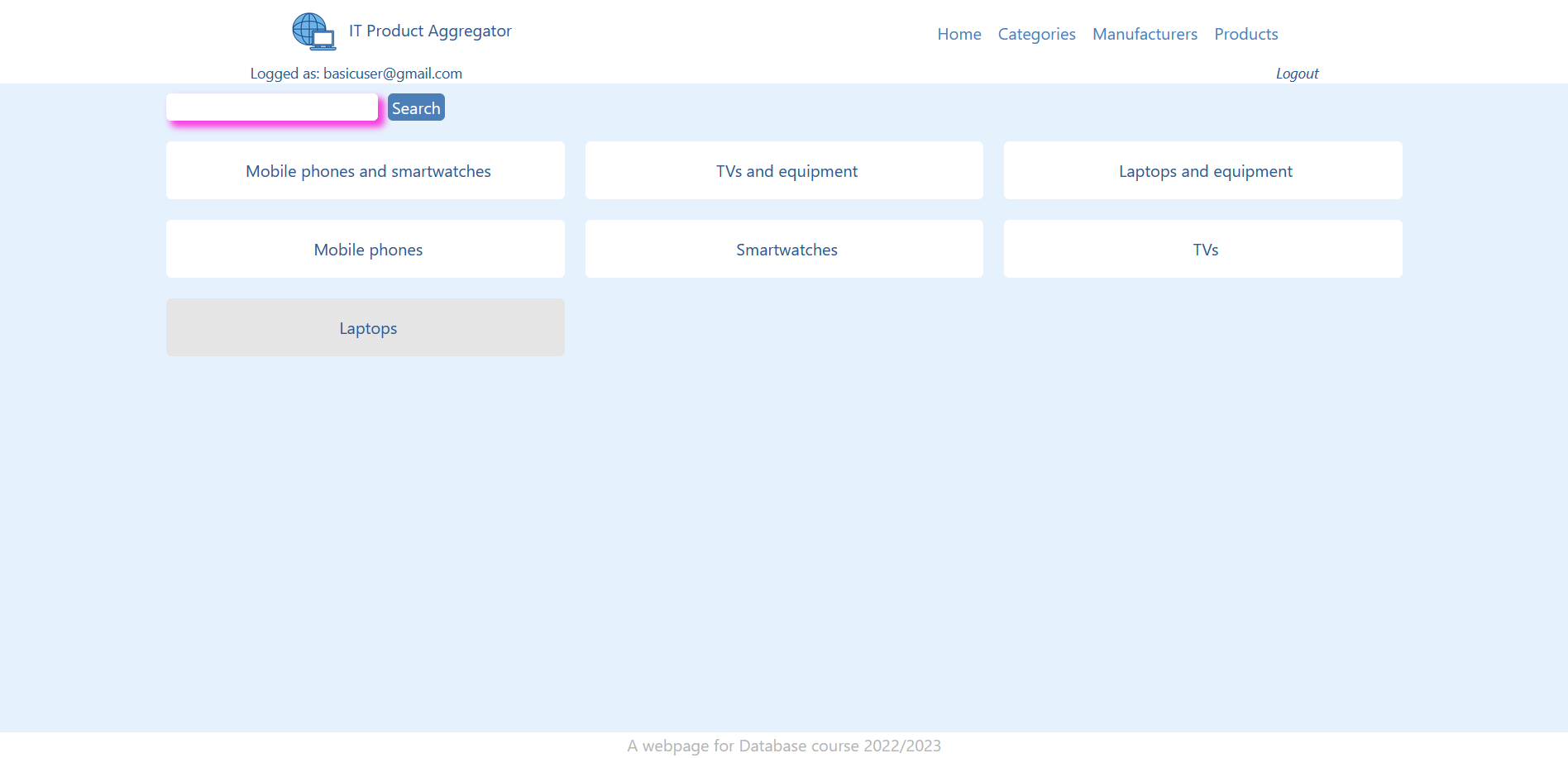Log out using the Logout link

tap(1296, 74)
